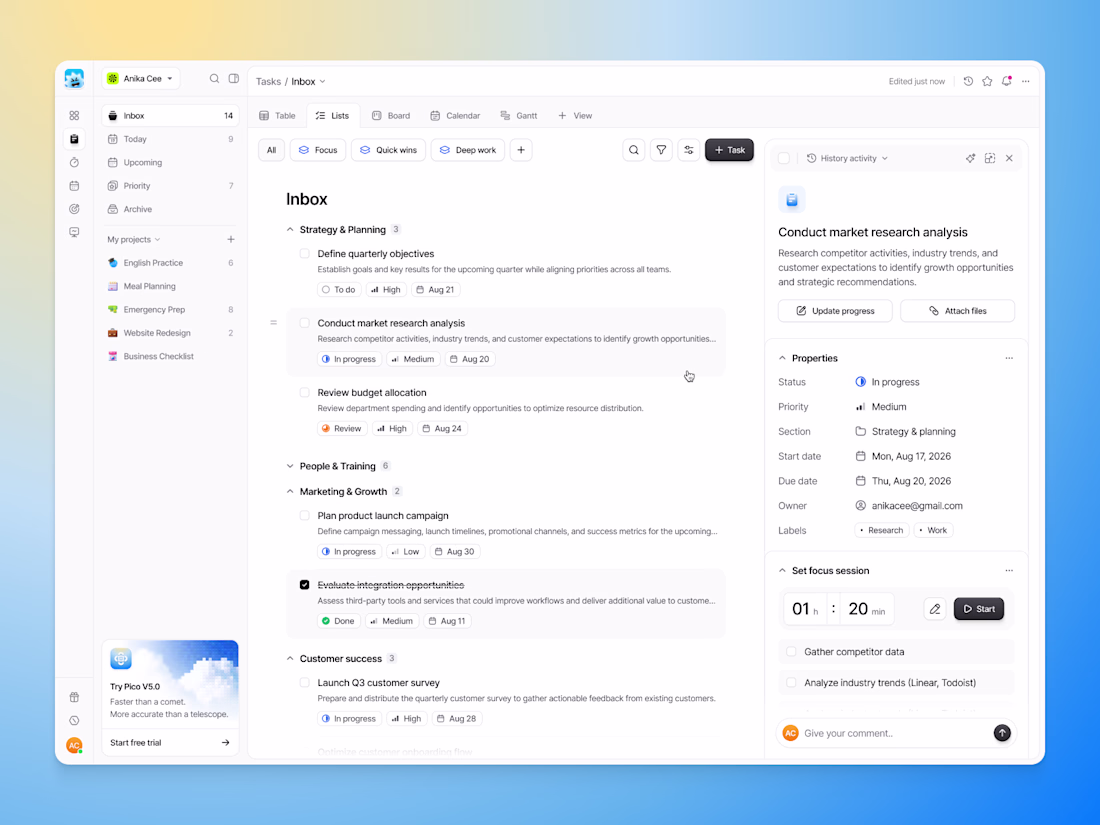
Task: Toggle the sidebar panel layout icon
Action: point(234,79)
